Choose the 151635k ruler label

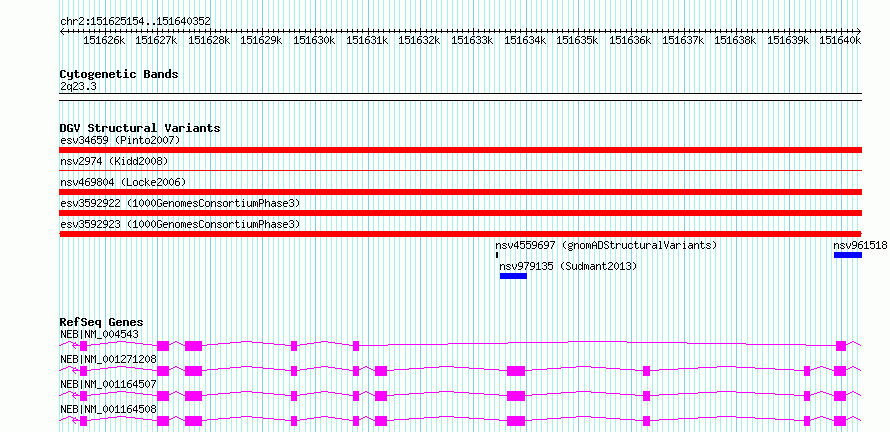577,40
